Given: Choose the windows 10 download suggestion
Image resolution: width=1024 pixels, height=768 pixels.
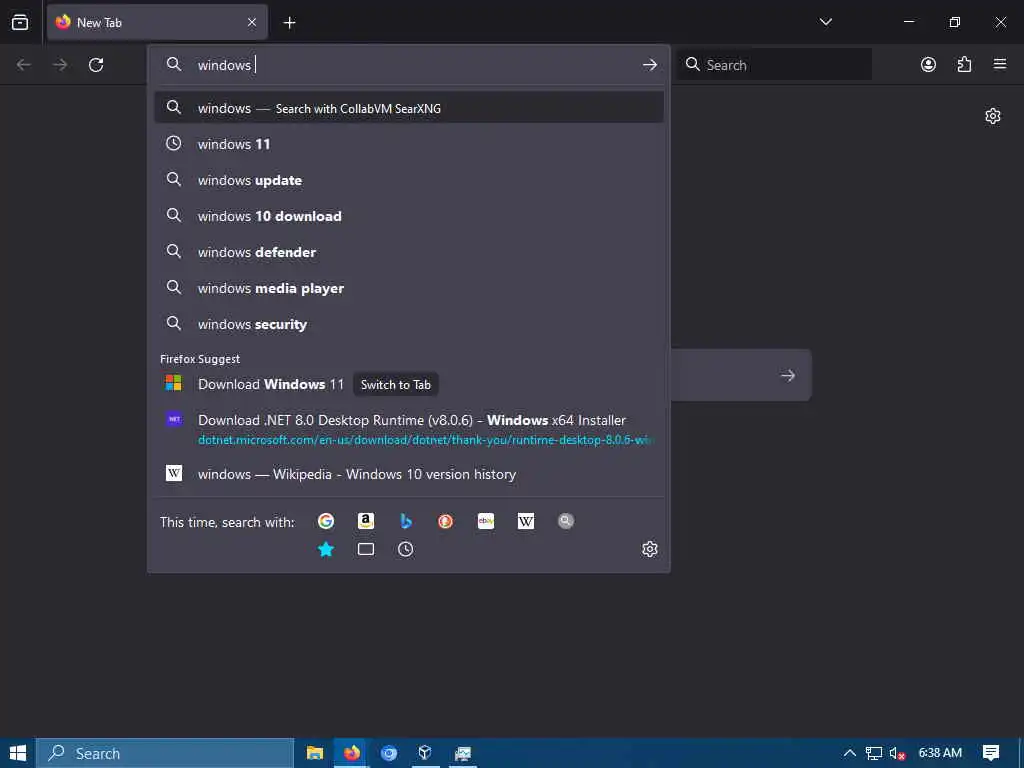Looking at the screenshot, I should 409,216.
